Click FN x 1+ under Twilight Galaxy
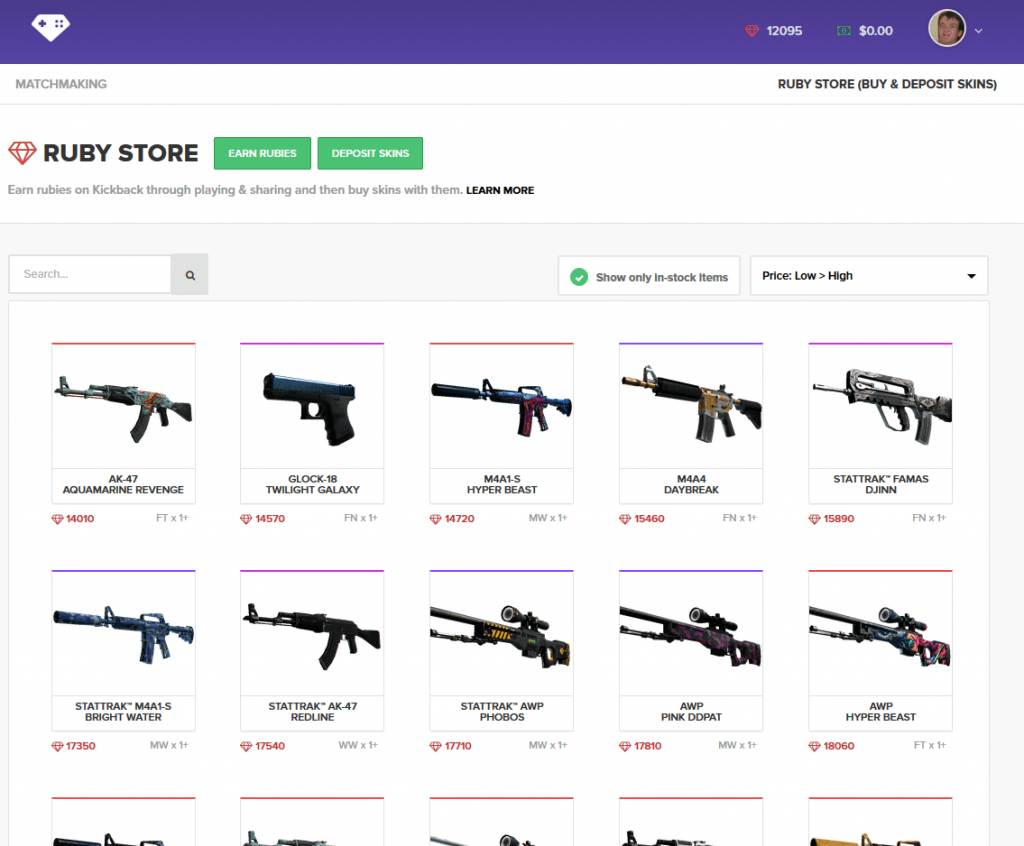This screenshot has width=1024, height=846. (361, 517)
